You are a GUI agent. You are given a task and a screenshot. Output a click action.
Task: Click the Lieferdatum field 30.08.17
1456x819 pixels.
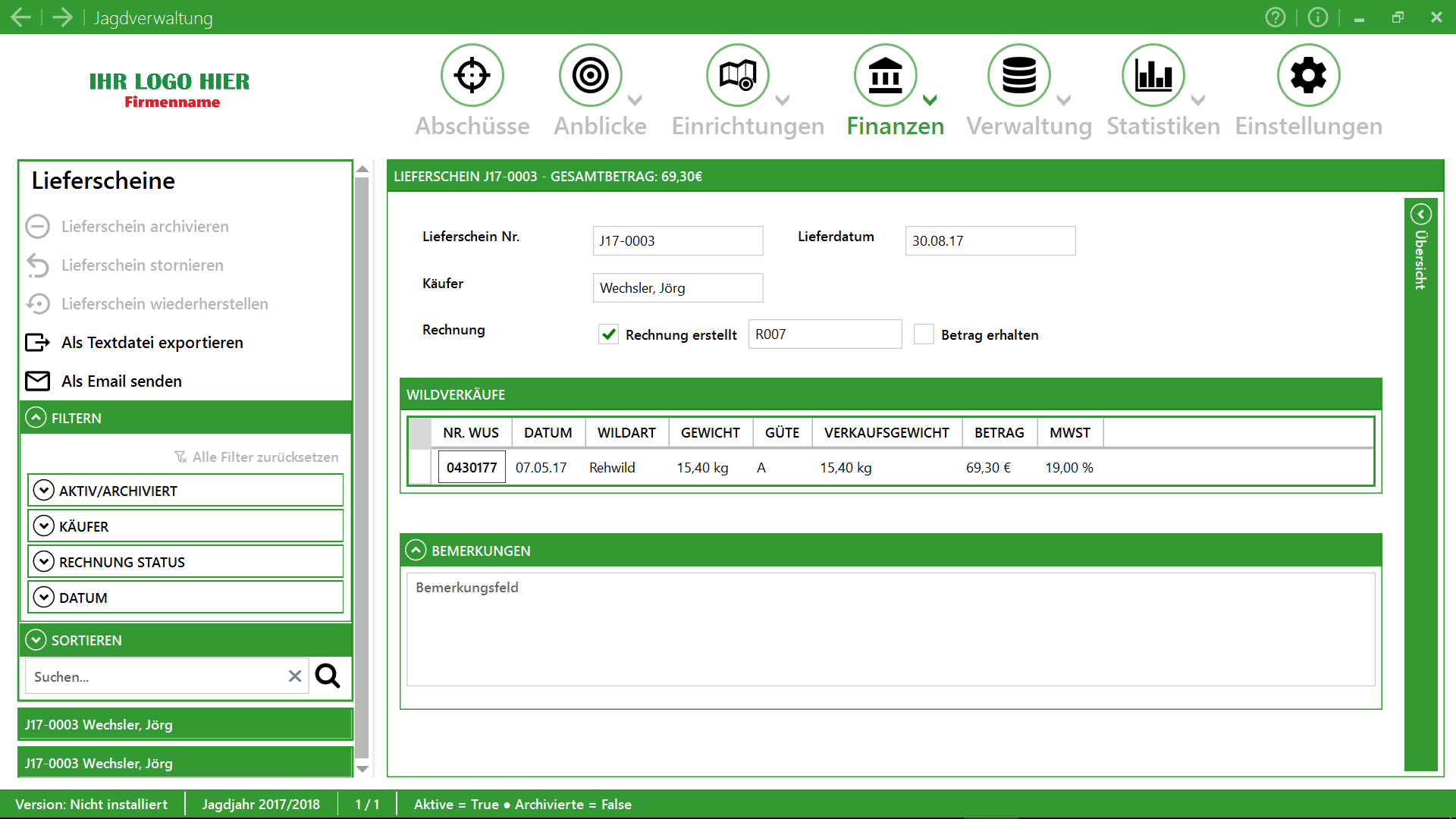click(990, 240)
